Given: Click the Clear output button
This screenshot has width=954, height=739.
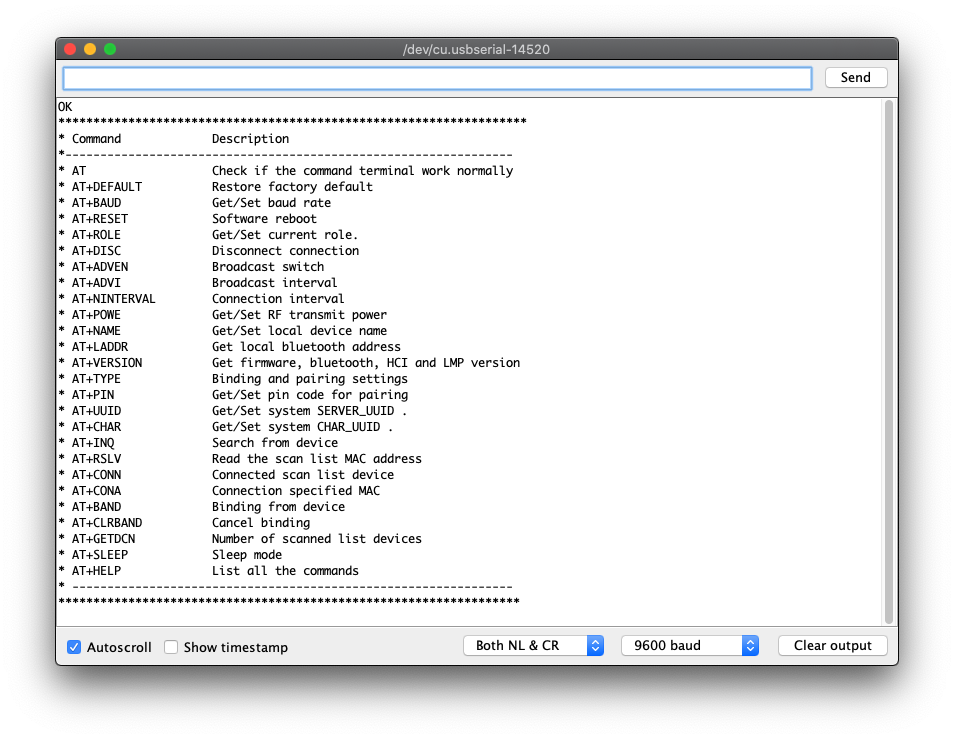Looking at the screenshot, I should point(832,646).
